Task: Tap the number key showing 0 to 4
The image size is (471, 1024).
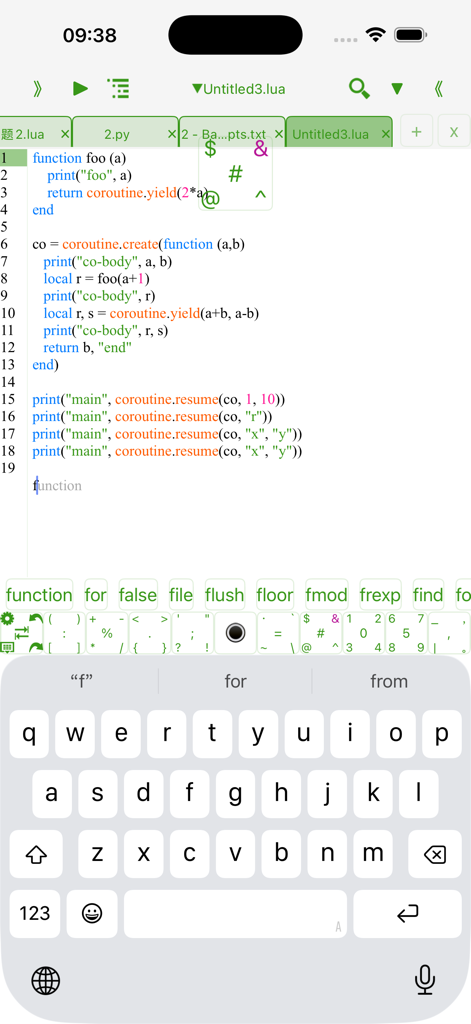Action: tap(363, 633)
